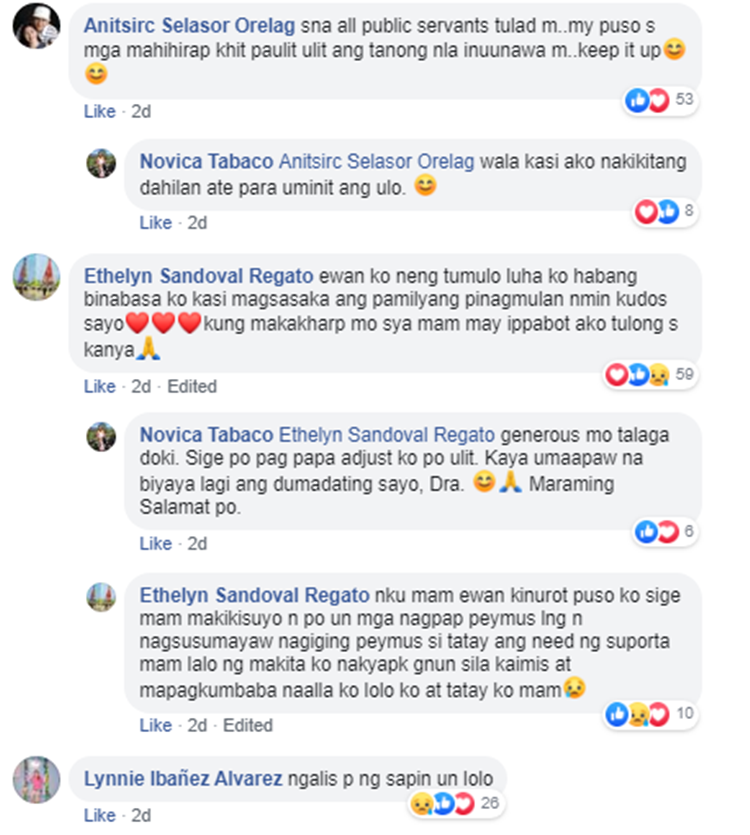
Task: View edit history via Edited on Ethelyn's reply
Action: (x=248, y=726)
